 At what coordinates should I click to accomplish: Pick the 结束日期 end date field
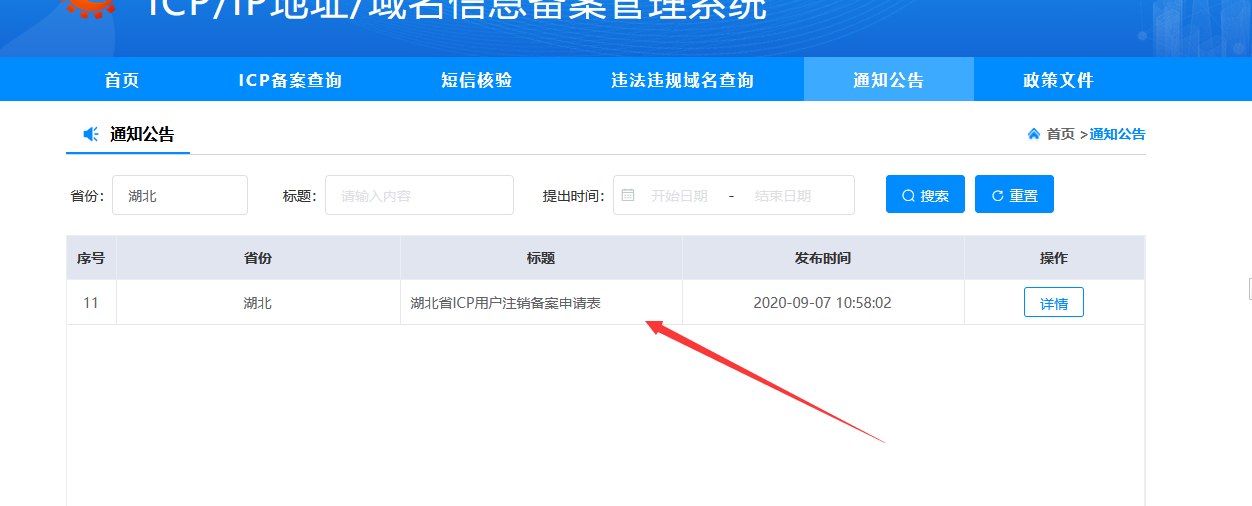coord(782,196)
